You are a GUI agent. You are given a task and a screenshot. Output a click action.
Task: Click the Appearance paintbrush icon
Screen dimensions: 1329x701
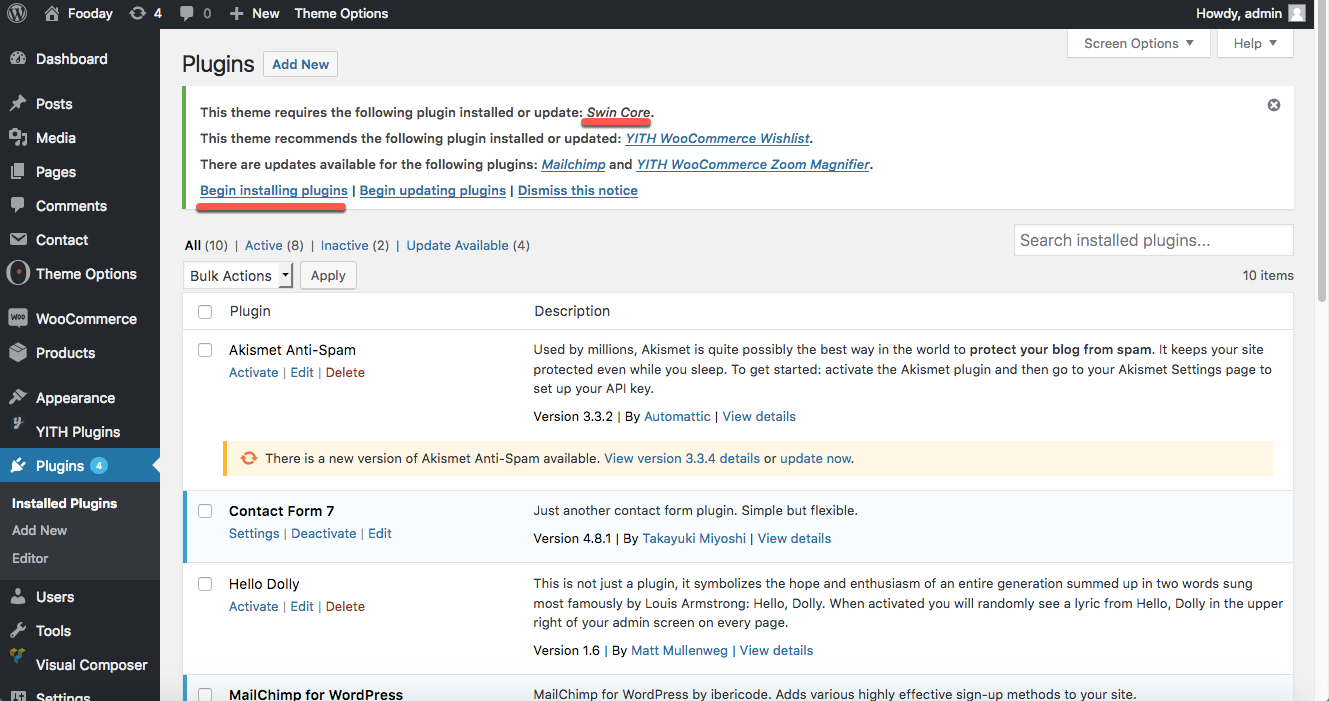[x=18, y=398]
